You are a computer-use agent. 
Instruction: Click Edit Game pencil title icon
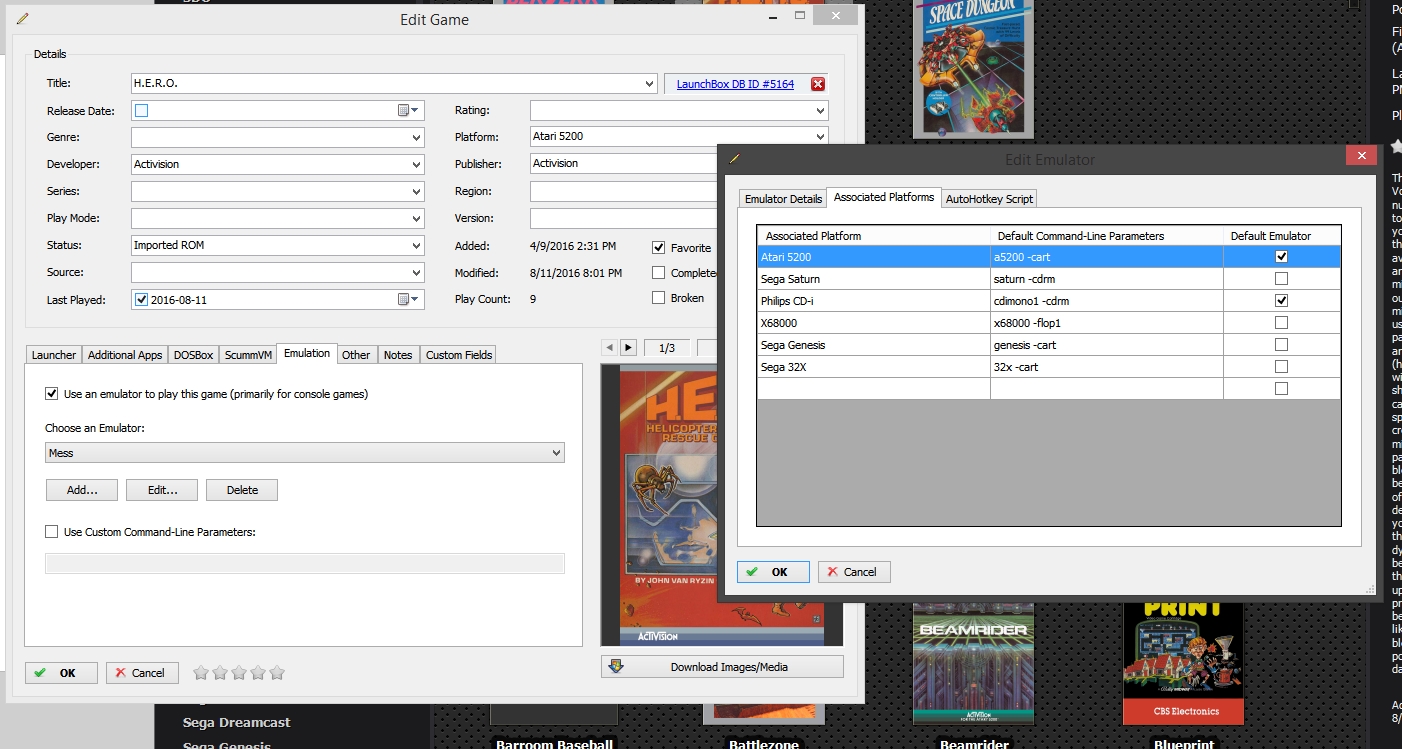click(23, 19)
